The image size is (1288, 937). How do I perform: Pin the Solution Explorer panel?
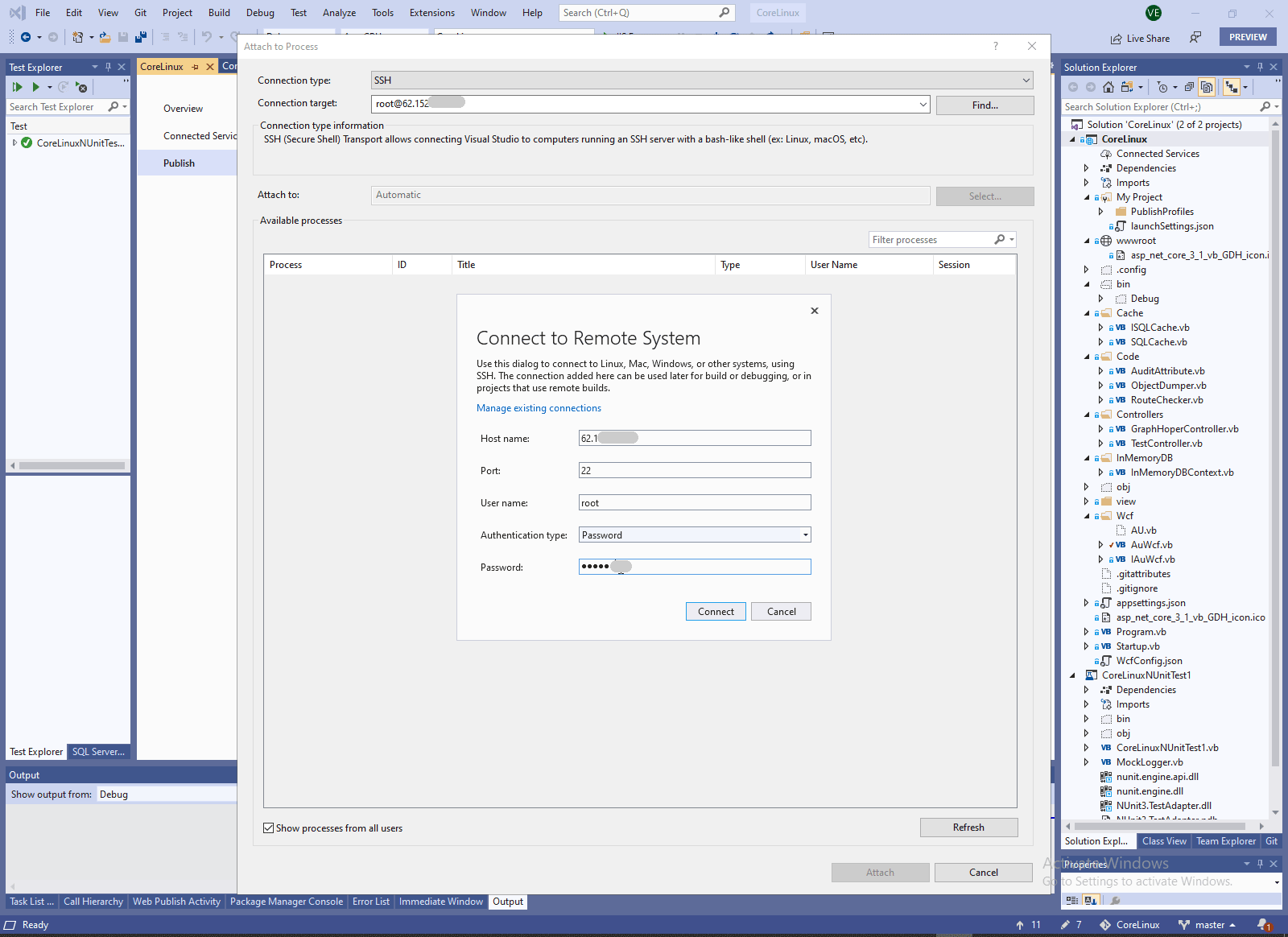pyautogui.click(x=1260, y=67)
